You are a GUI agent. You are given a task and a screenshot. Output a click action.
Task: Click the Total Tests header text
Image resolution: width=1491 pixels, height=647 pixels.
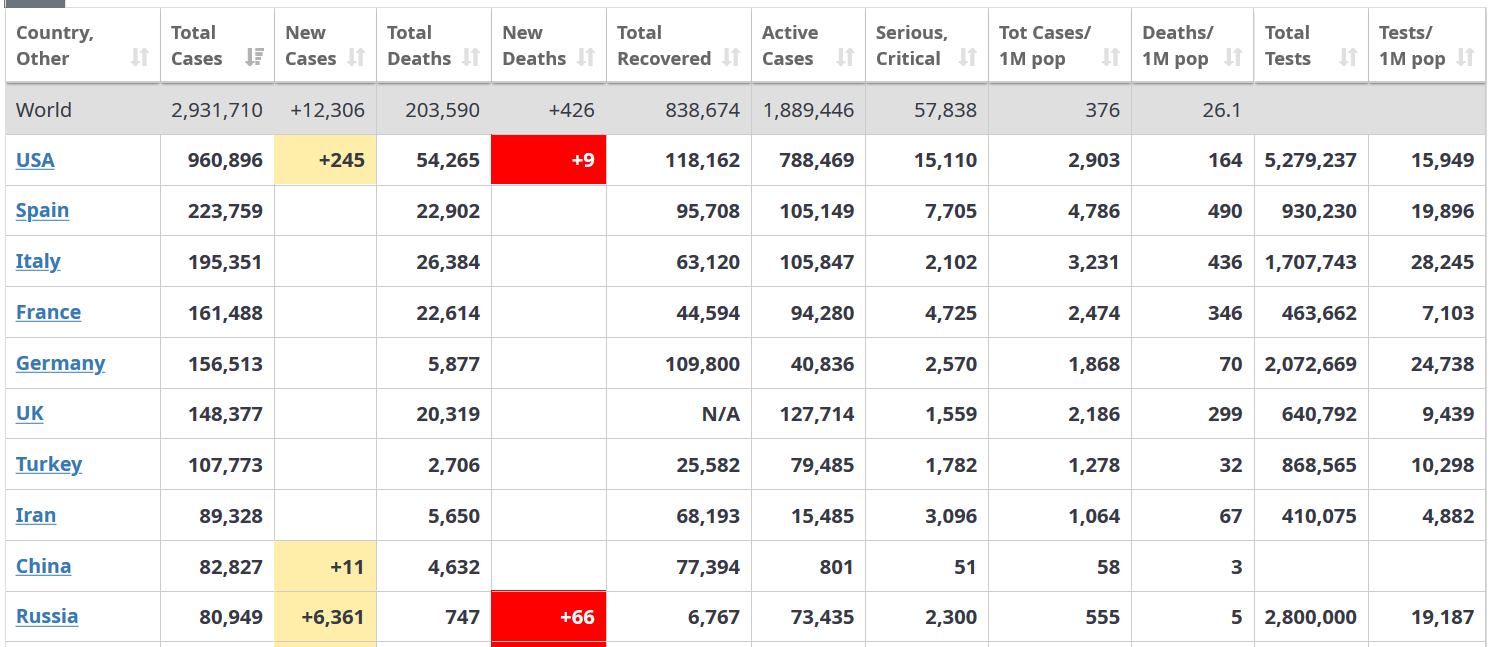[1287, 46]
